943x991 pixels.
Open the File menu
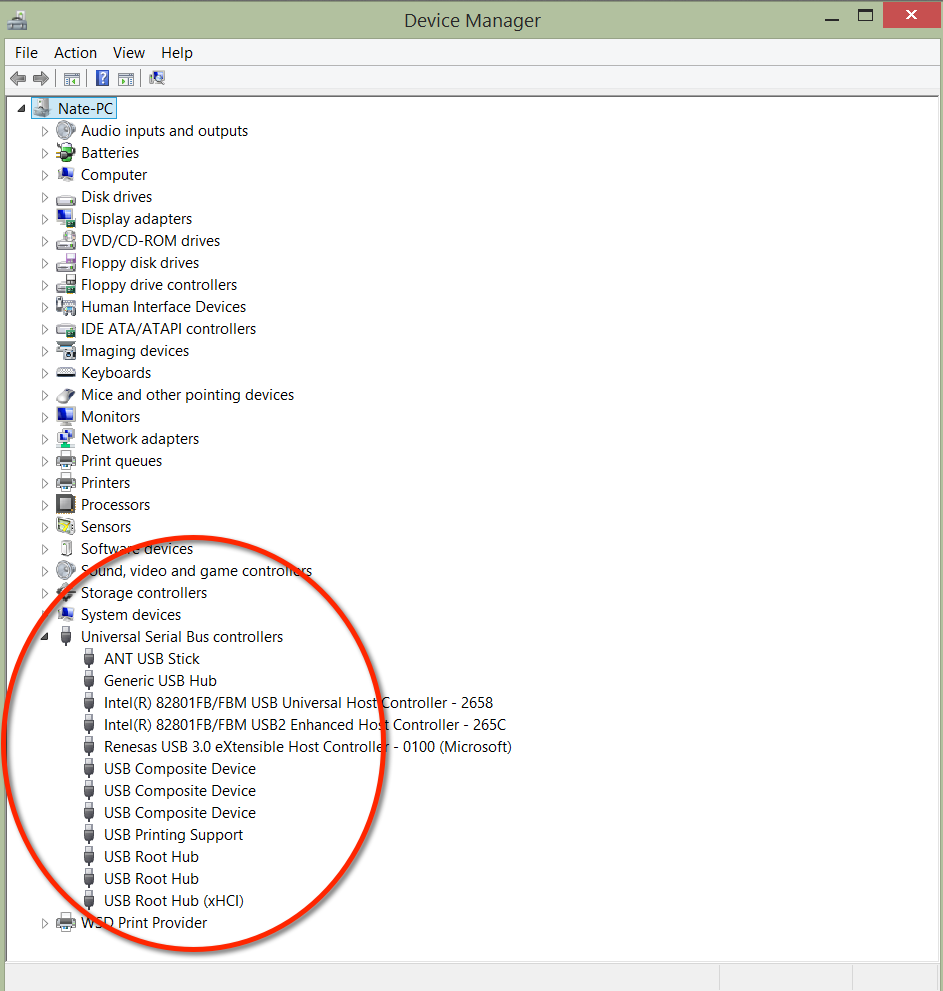pyautogui.click(x=27, y=53)
